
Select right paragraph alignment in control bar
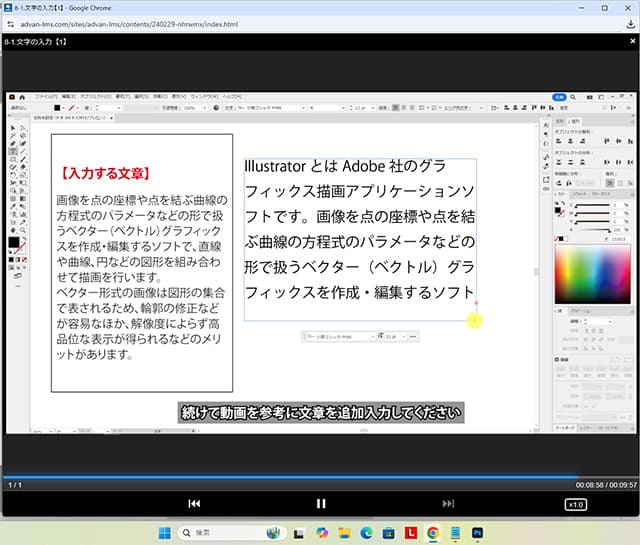(412, 108)
